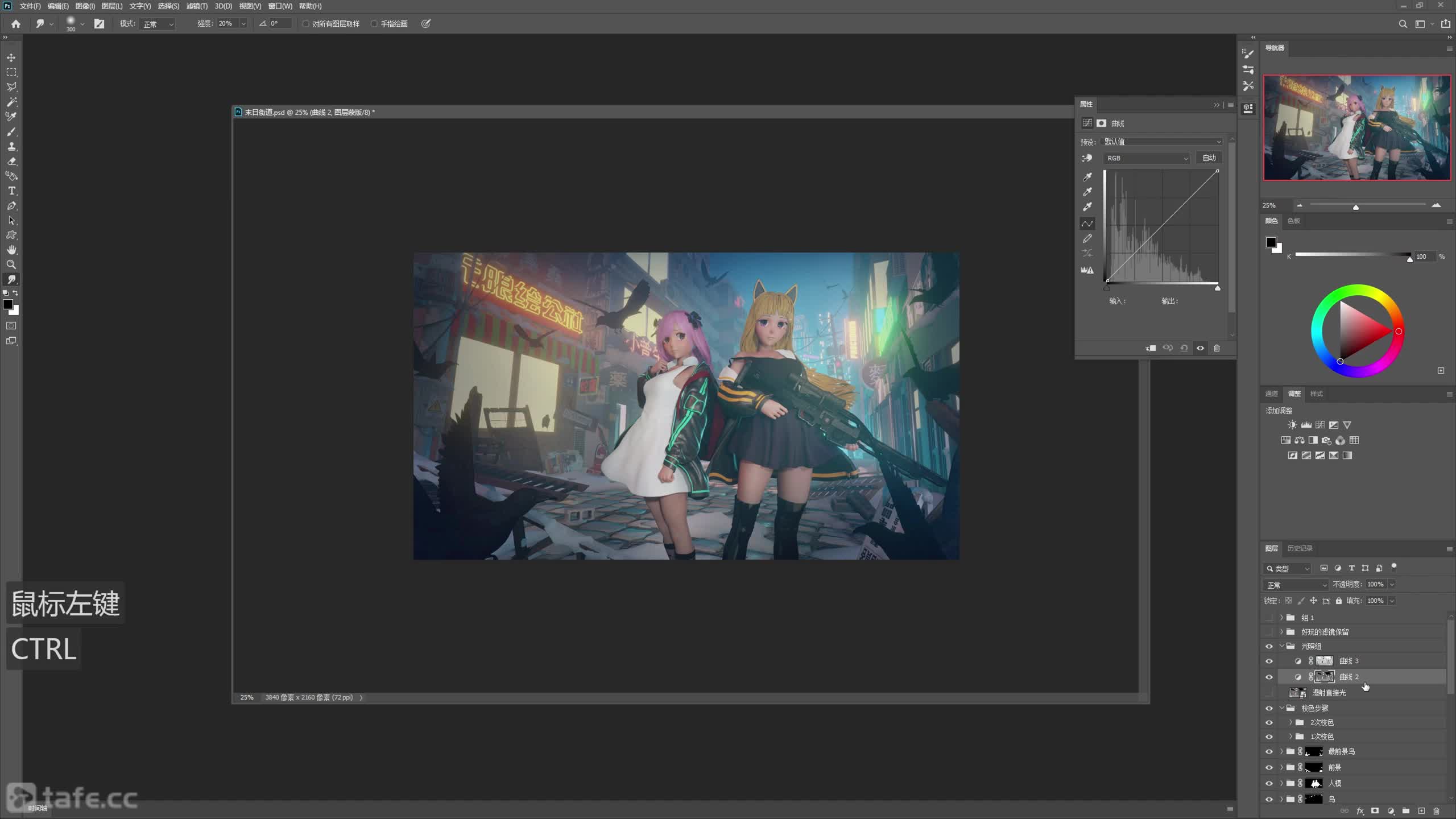
Task: Enable Finger Painting checkbox
Action: tap(374, 24)
